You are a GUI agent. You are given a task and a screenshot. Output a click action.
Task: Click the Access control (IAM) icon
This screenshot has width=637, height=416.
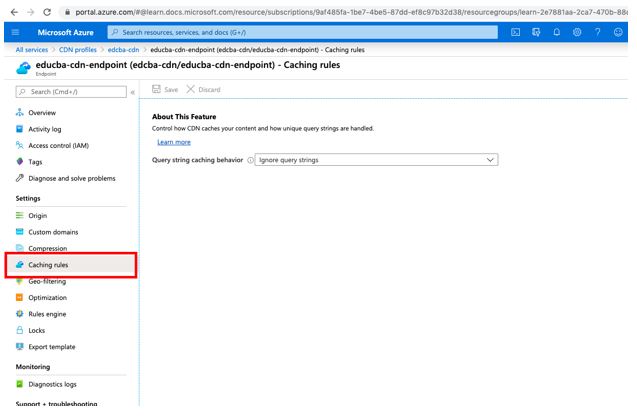20,145
